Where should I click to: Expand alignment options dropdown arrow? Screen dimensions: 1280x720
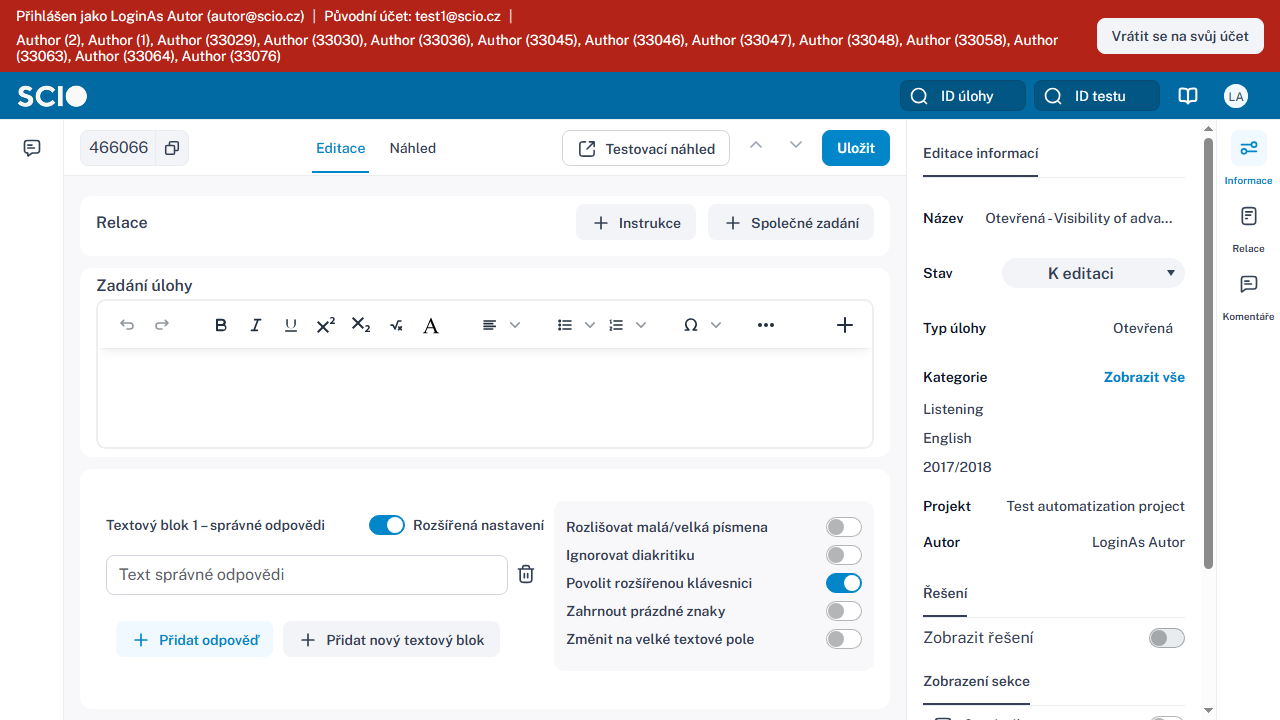(515, 325)
